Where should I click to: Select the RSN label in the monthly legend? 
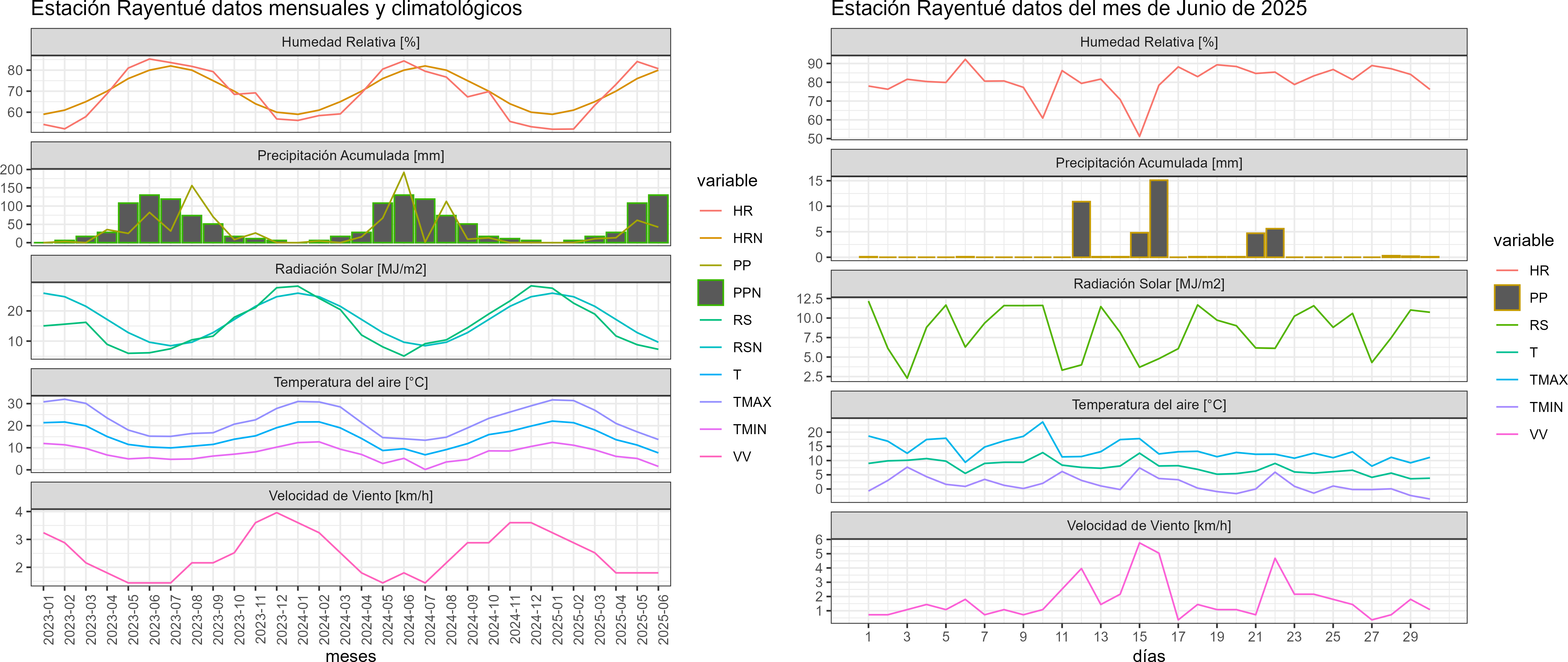(748, 347)
